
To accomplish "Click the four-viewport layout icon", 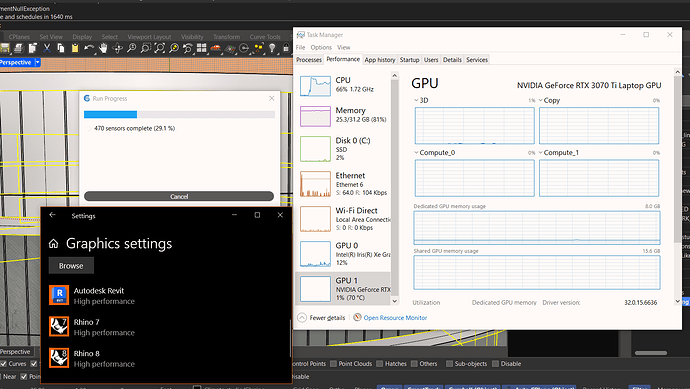I will (x=202, y=48).
